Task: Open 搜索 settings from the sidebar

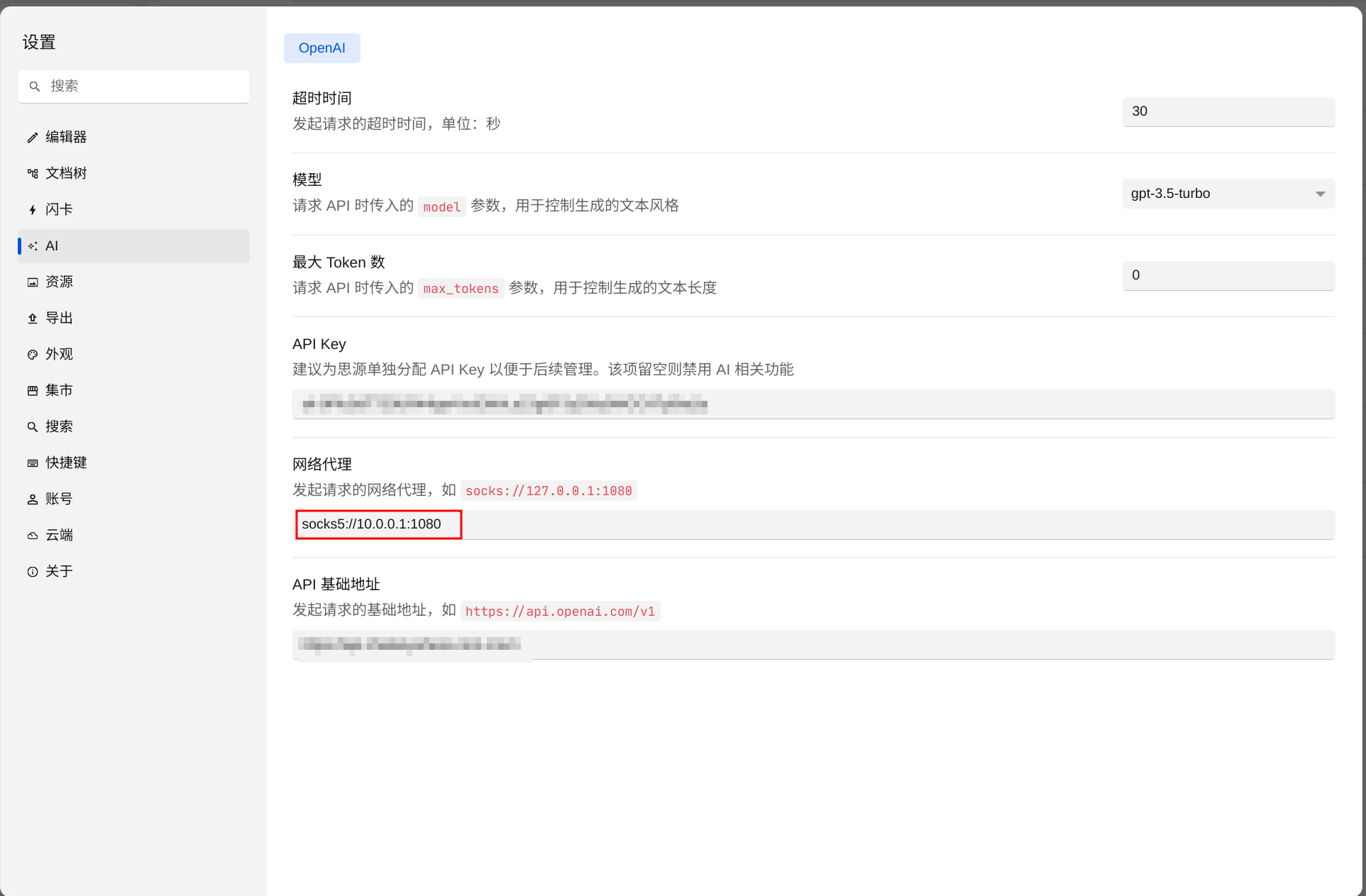Action: coord(60,426)
